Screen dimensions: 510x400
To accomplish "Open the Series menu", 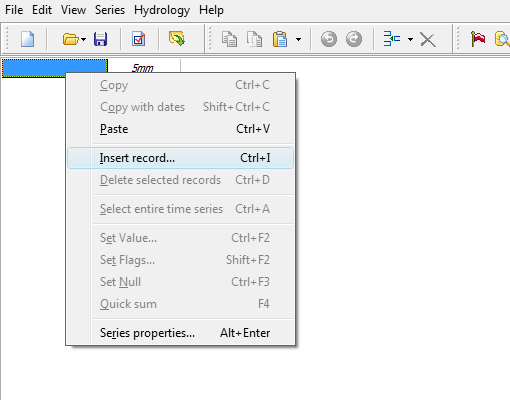I will [x=110, y=10].
